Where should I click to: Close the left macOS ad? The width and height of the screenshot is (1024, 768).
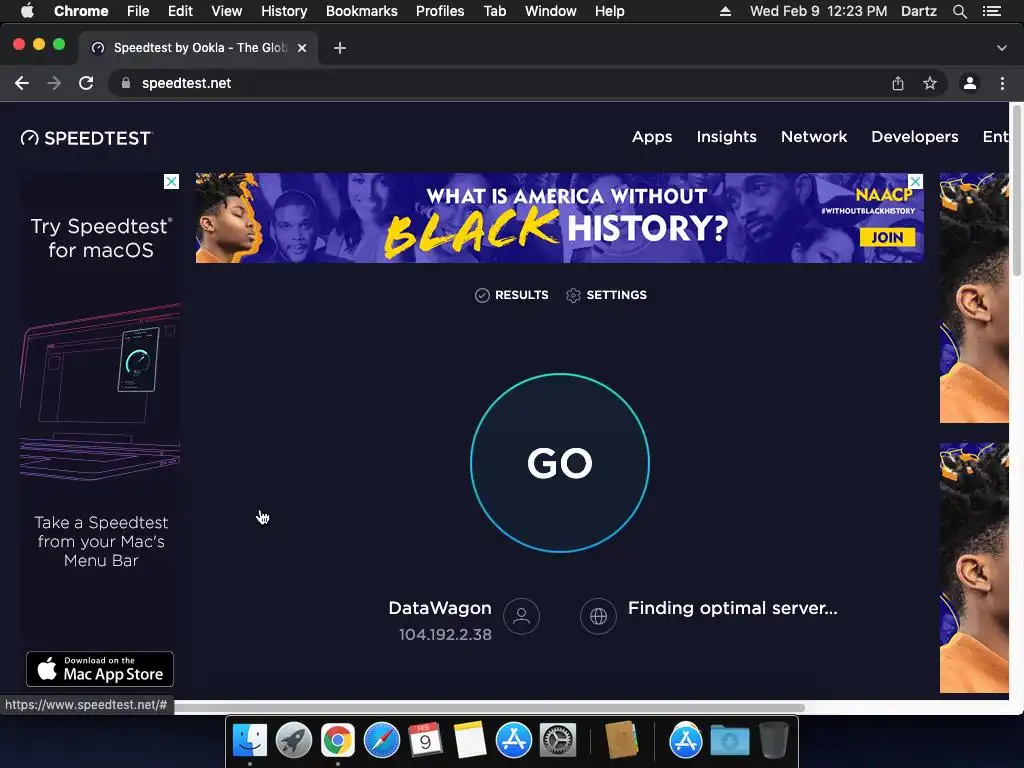[171, 181]
